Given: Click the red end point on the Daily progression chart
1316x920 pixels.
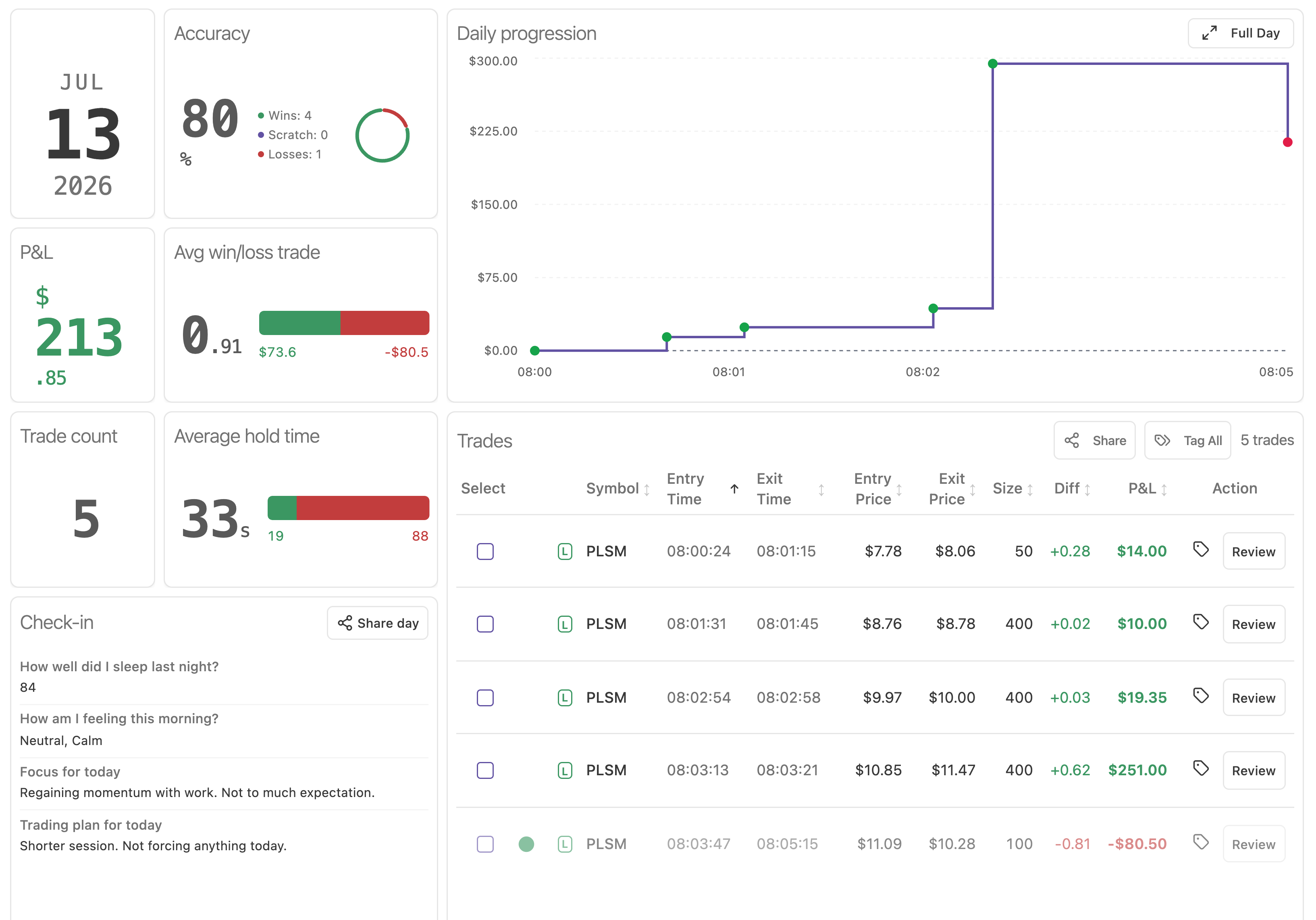Looking at the screenshot, I should [x=1287, y=142].
